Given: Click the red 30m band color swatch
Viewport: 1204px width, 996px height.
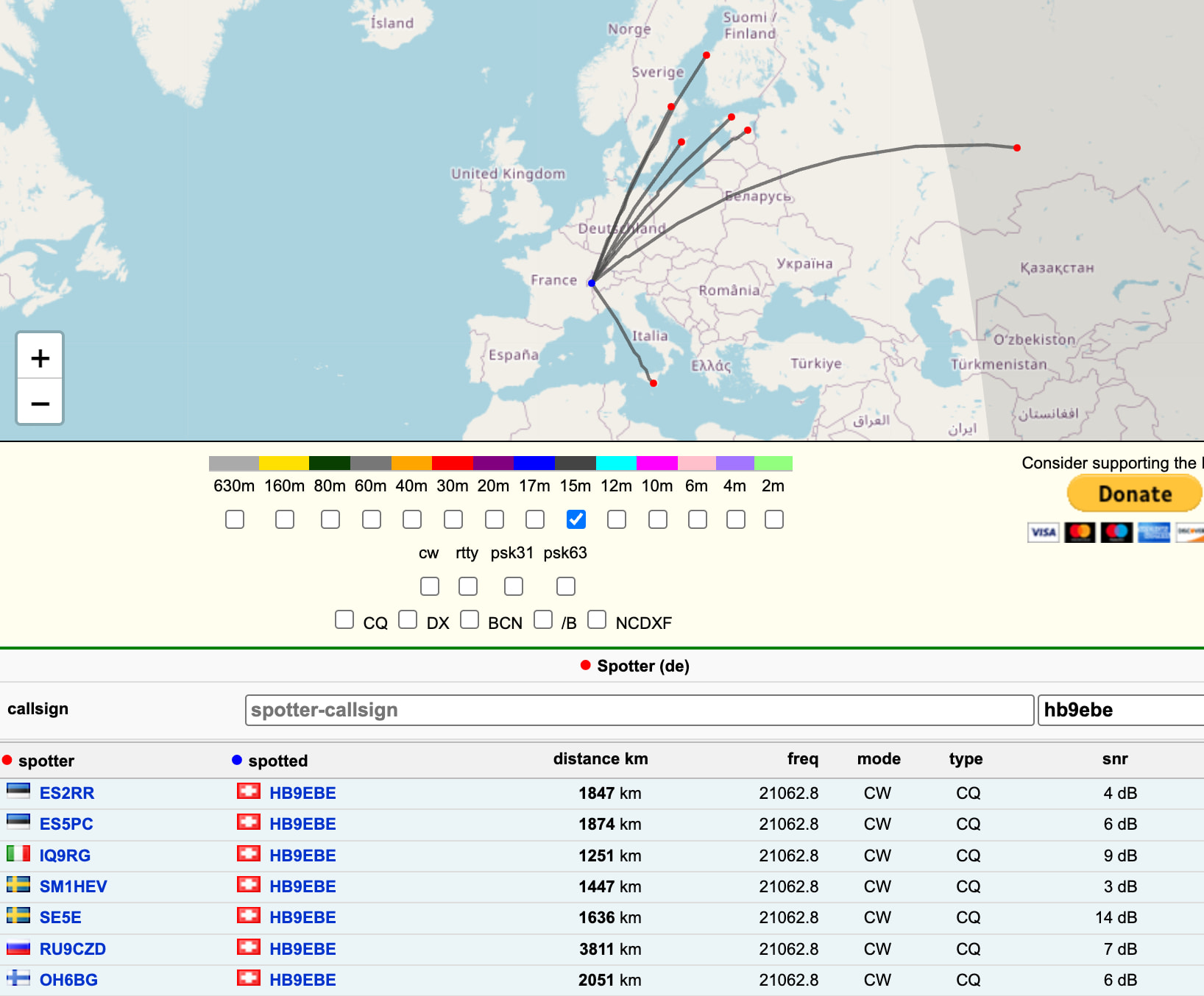Looking at the screenshot, I should [x=452, y=463].
